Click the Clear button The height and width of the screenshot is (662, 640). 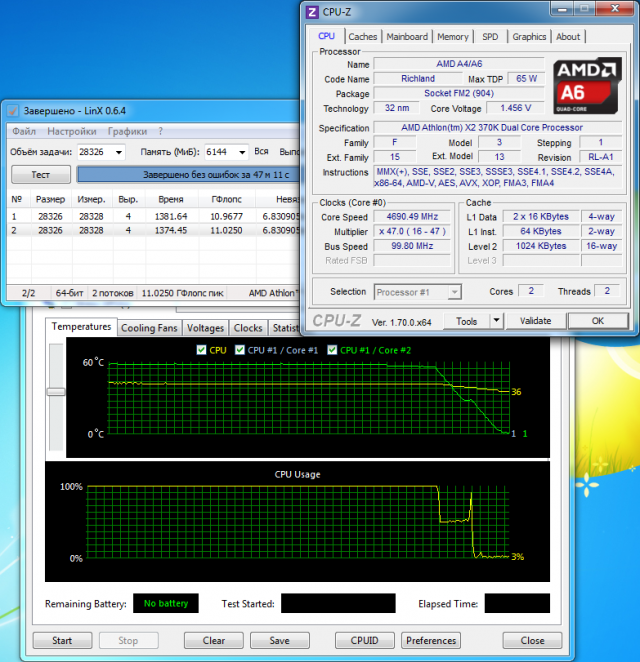click(214, 640)
